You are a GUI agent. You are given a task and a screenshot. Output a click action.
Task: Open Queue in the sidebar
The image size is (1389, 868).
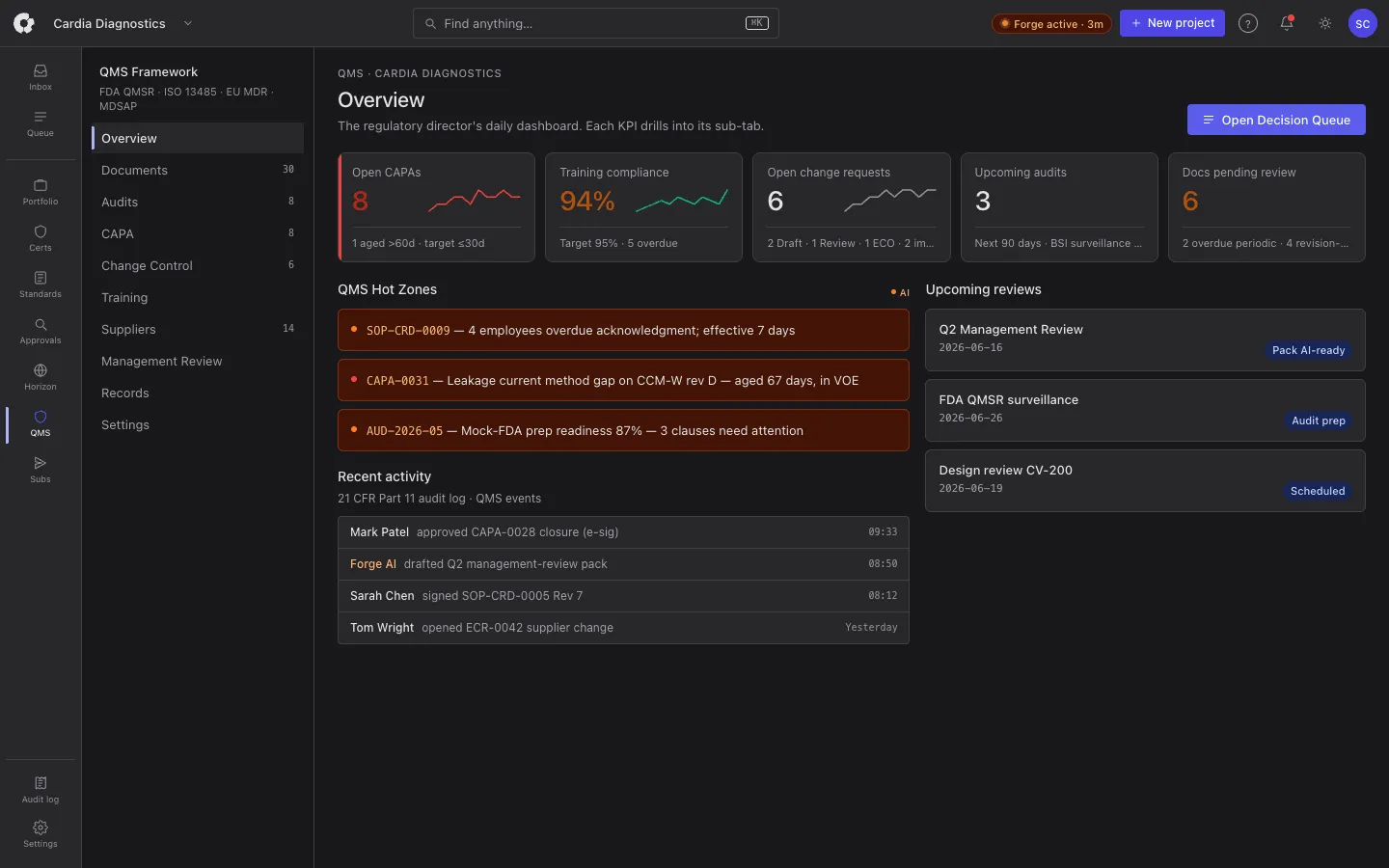tap(41, 123)
